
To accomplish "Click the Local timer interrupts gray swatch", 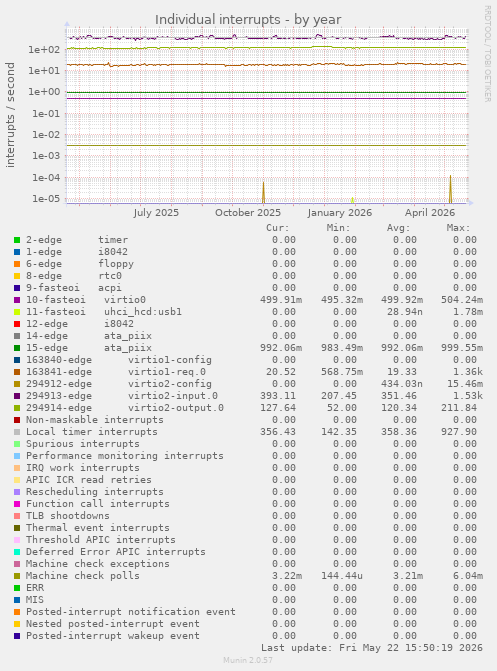I will coord(17,432).
